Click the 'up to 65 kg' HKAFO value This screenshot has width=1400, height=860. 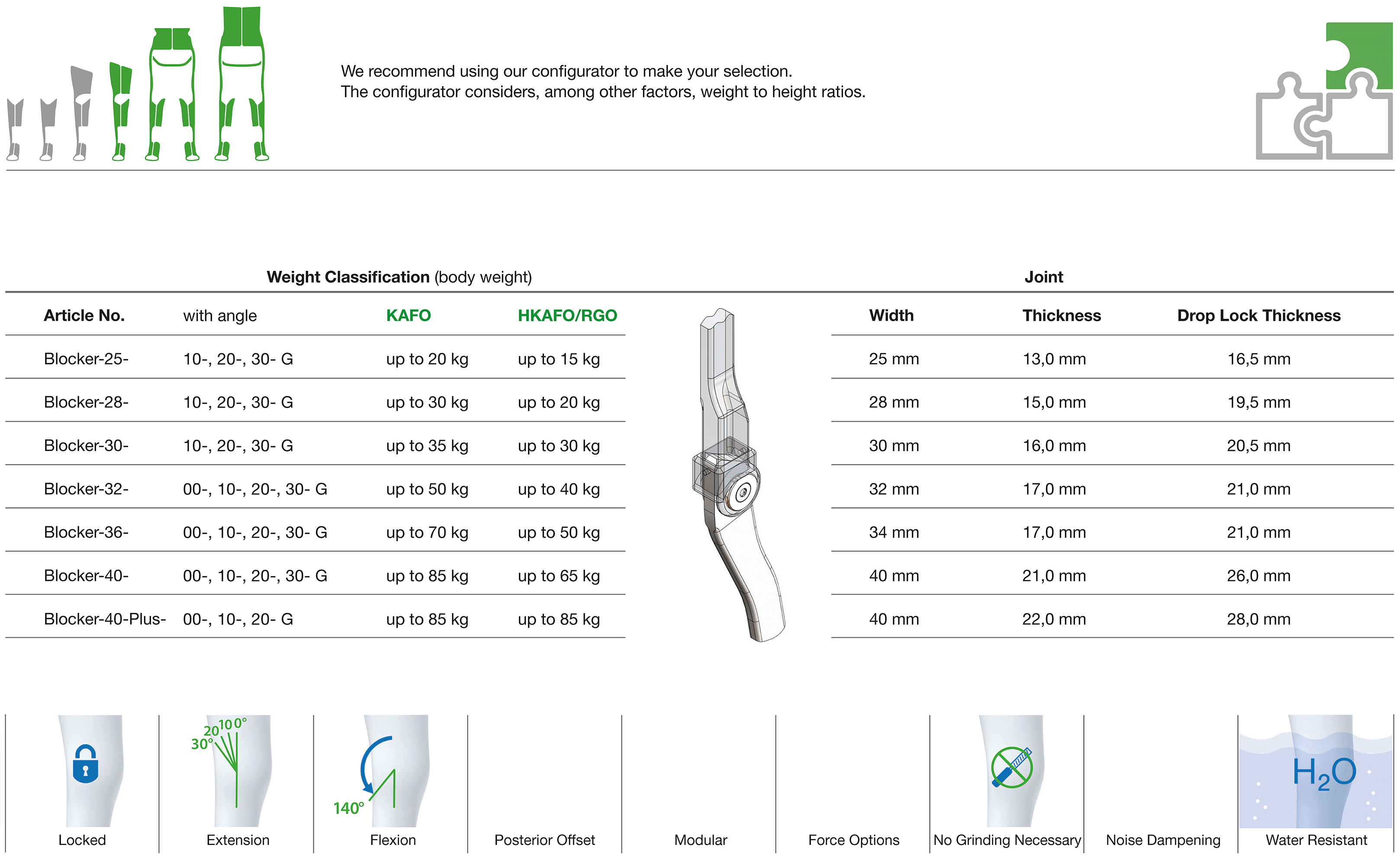pos(558,576)
